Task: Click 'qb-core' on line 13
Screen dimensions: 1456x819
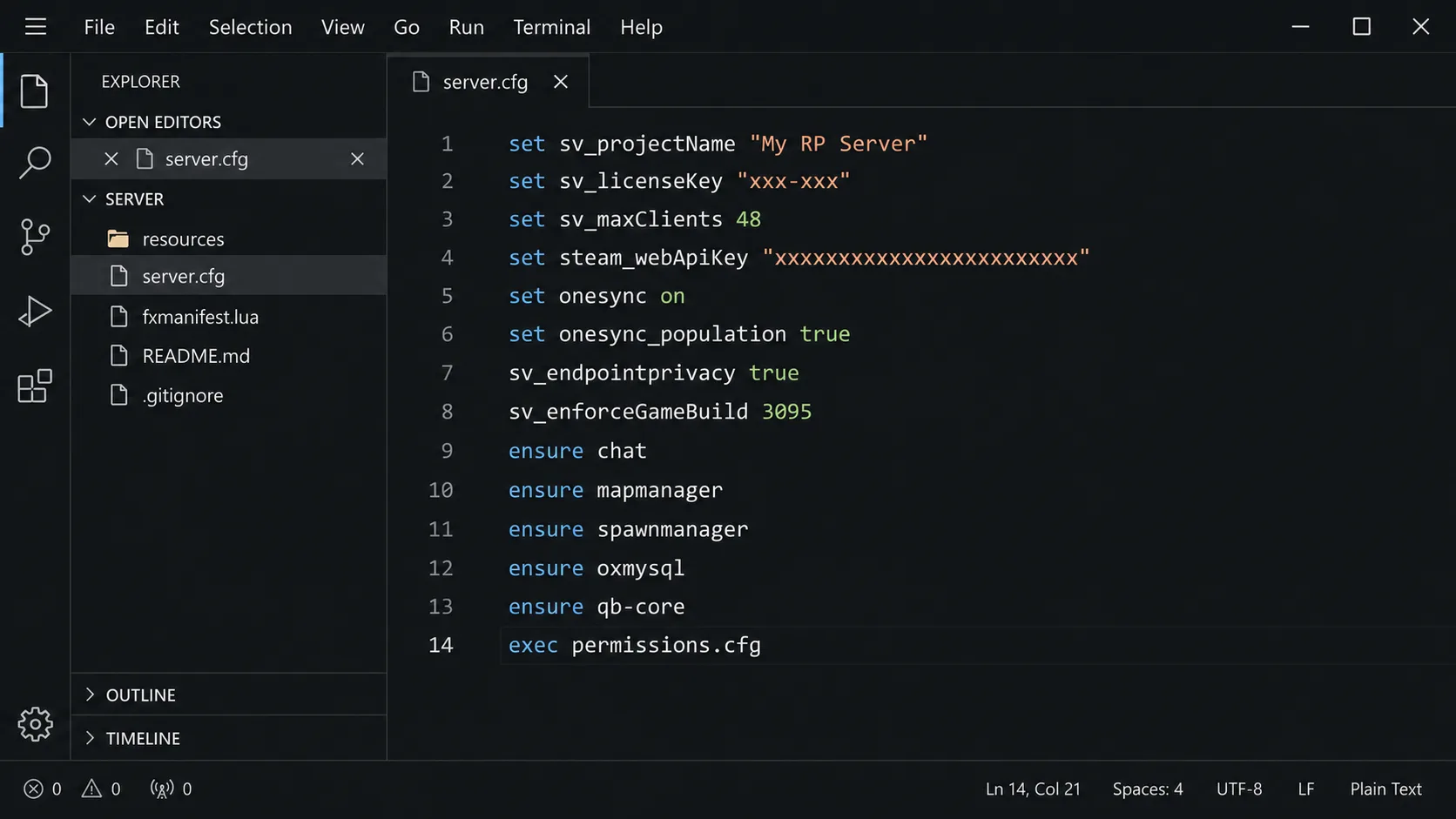Action: (641, 607)
